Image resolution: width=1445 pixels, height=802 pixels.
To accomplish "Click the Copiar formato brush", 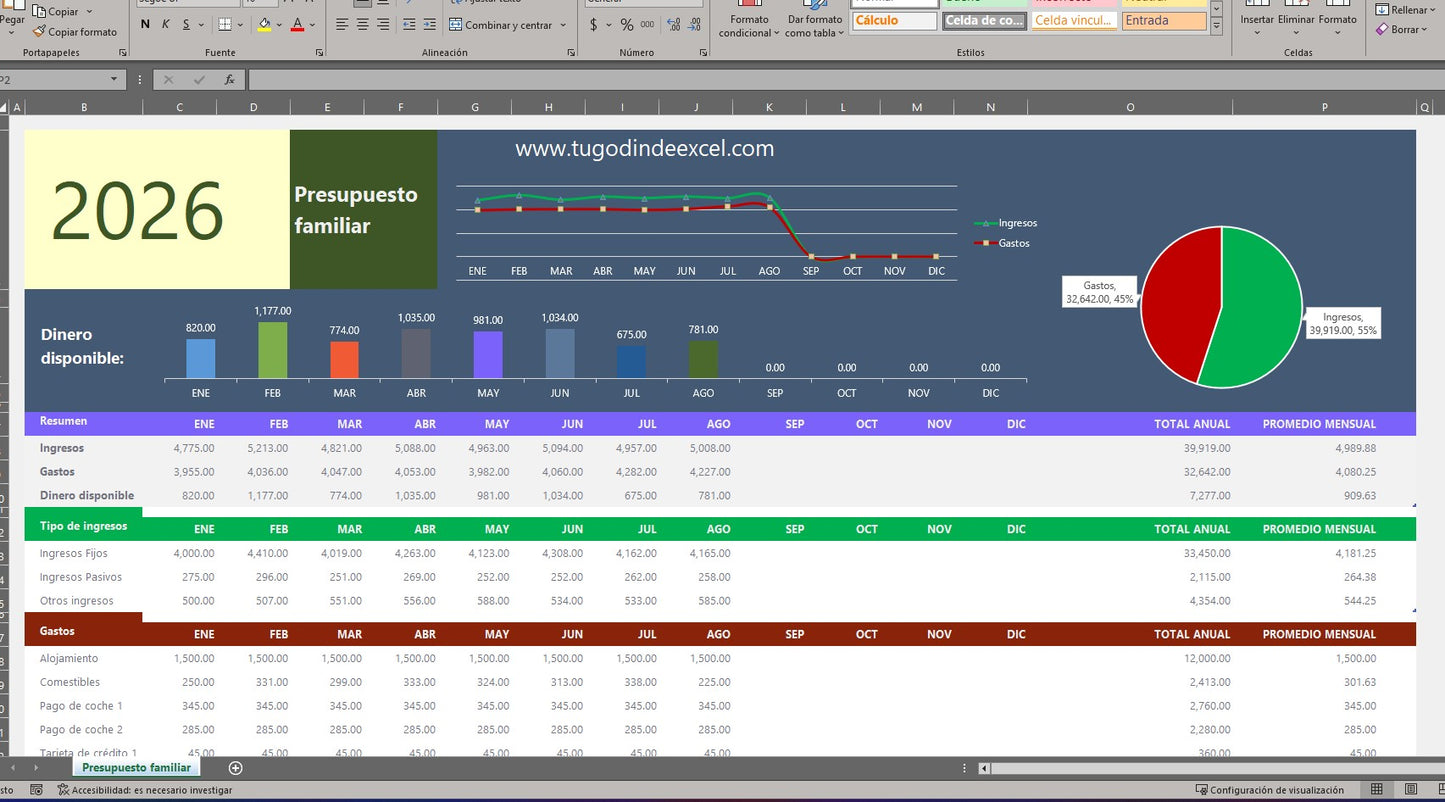I will [74, 32].
